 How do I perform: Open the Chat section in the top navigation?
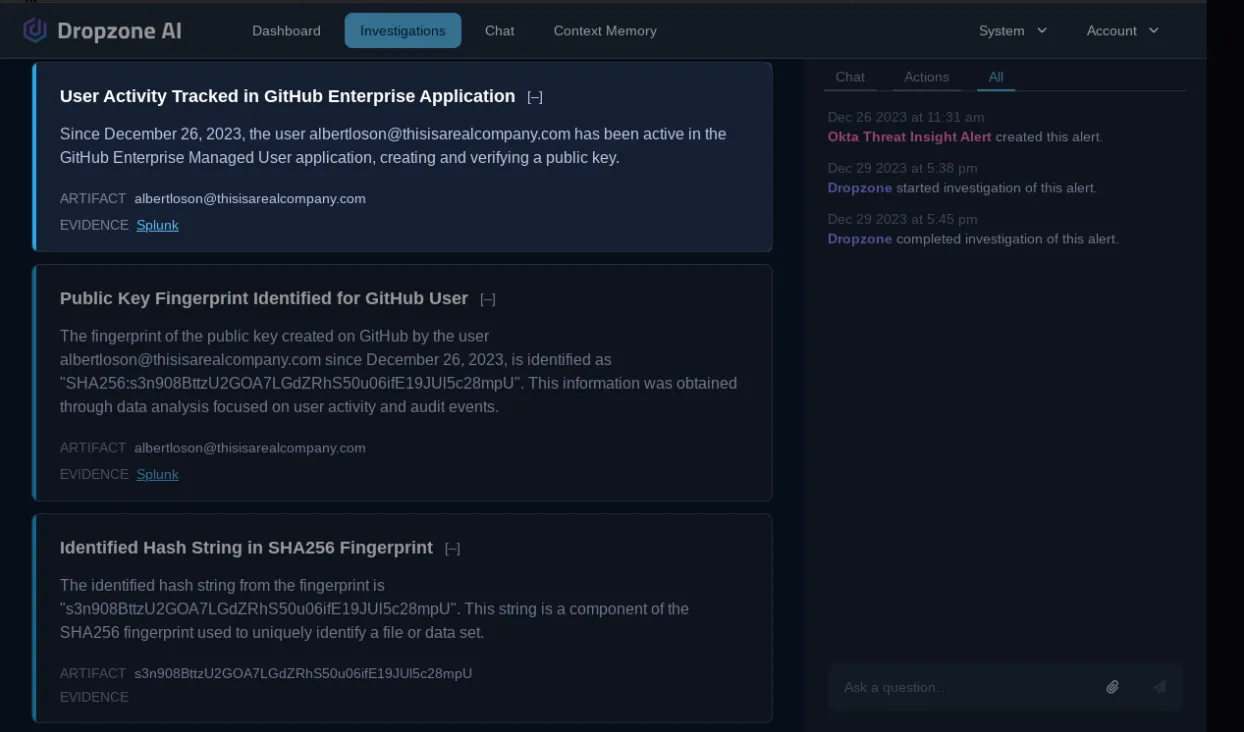[x=499, y=31]
